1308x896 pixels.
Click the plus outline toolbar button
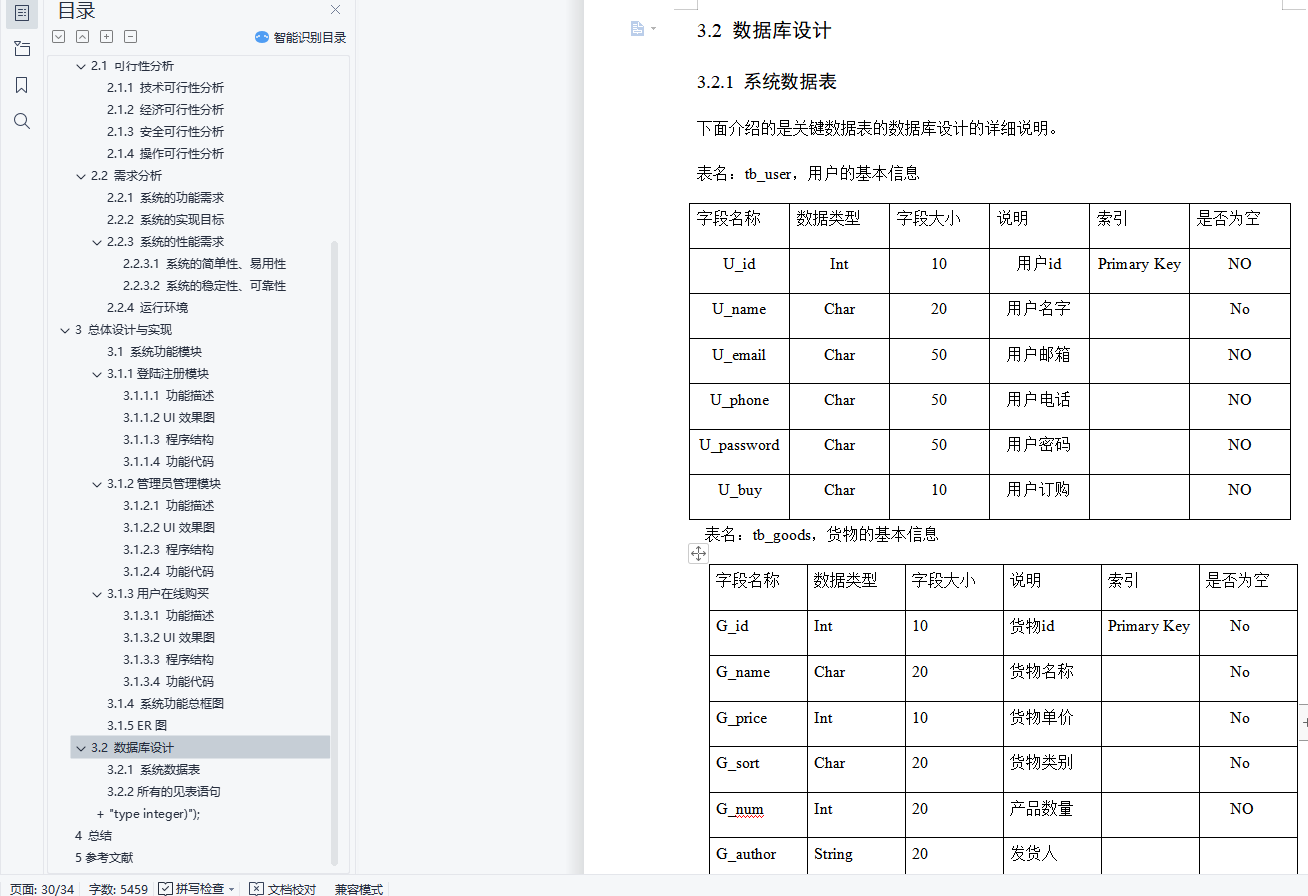pyautogui.click(x=106, y=37)
